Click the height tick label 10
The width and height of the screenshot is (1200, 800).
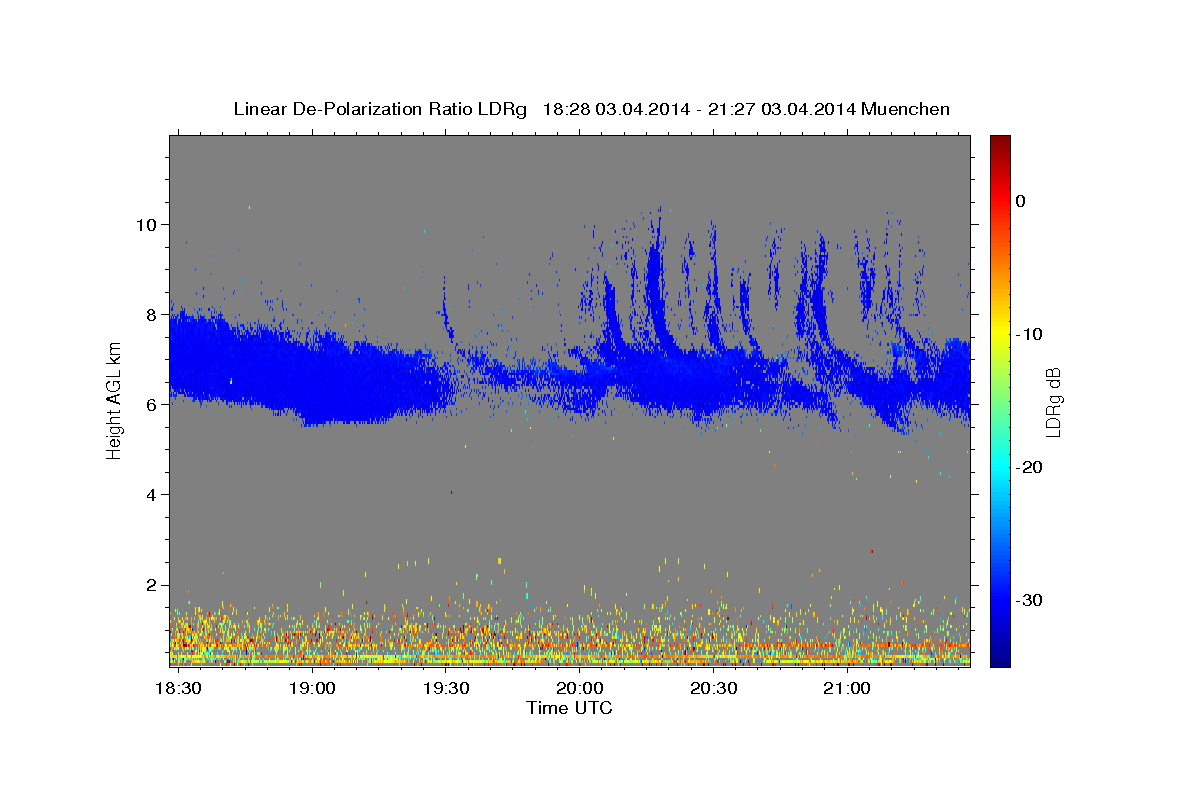(145, 224)
